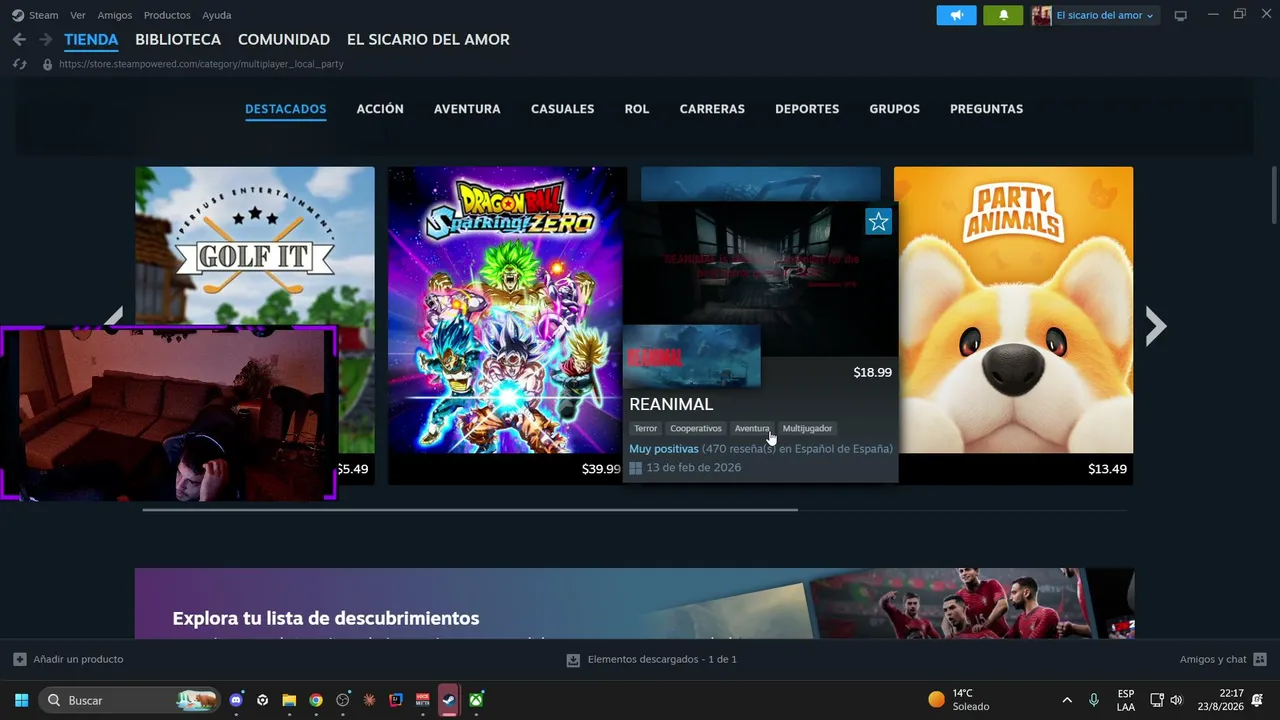Click the Windows taskbar Buscar search box

[x=129, y=700]
